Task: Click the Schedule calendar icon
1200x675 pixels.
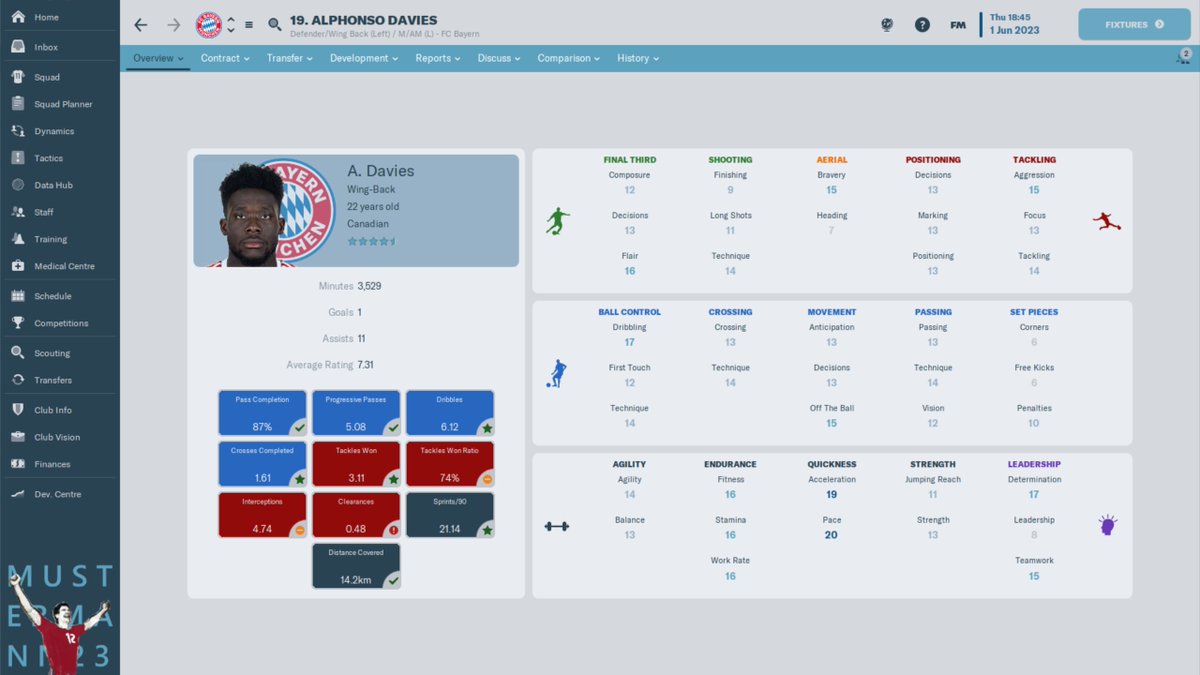Action: point(17,296)
